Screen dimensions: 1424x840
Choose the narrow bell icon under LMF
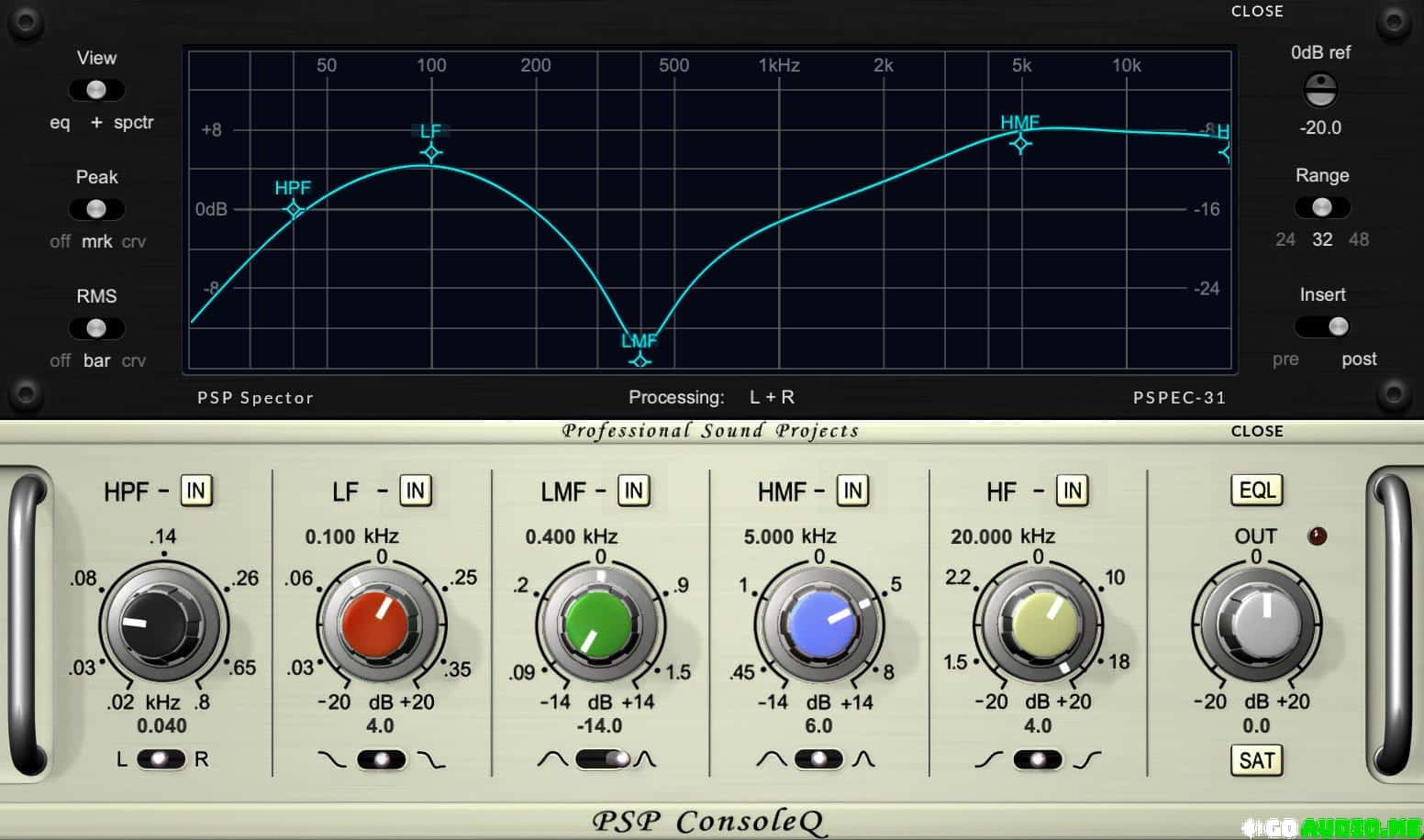tap(646, 759)
